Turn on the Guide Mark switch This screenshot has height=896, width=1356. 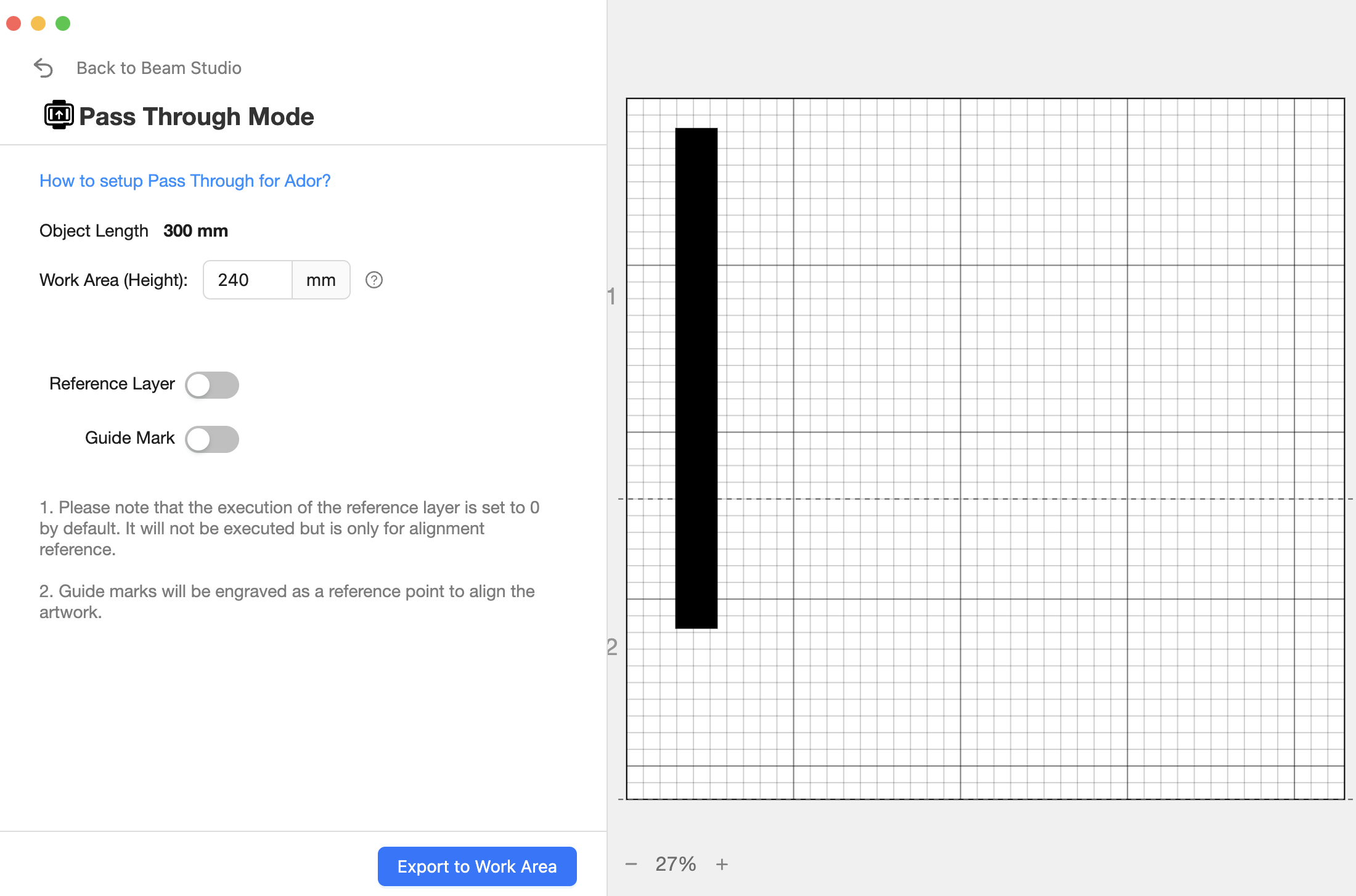tap(212, 439)
